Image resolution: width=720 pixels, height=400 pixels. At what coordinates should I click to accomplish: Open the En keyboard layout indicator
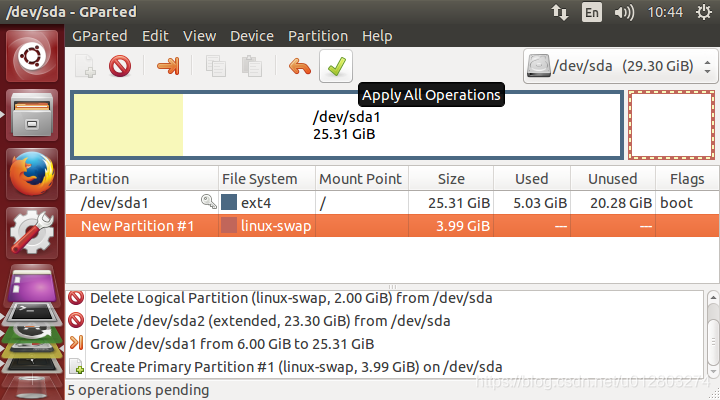coord(592,12)
